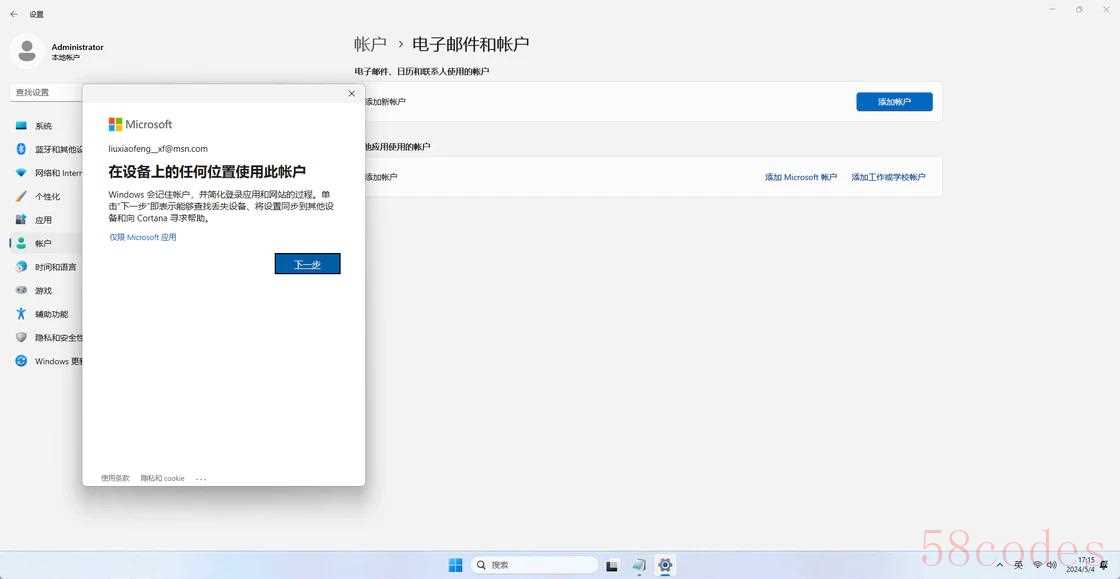Open the Bluetooth settings icon in sidebar

pos(21,149)
